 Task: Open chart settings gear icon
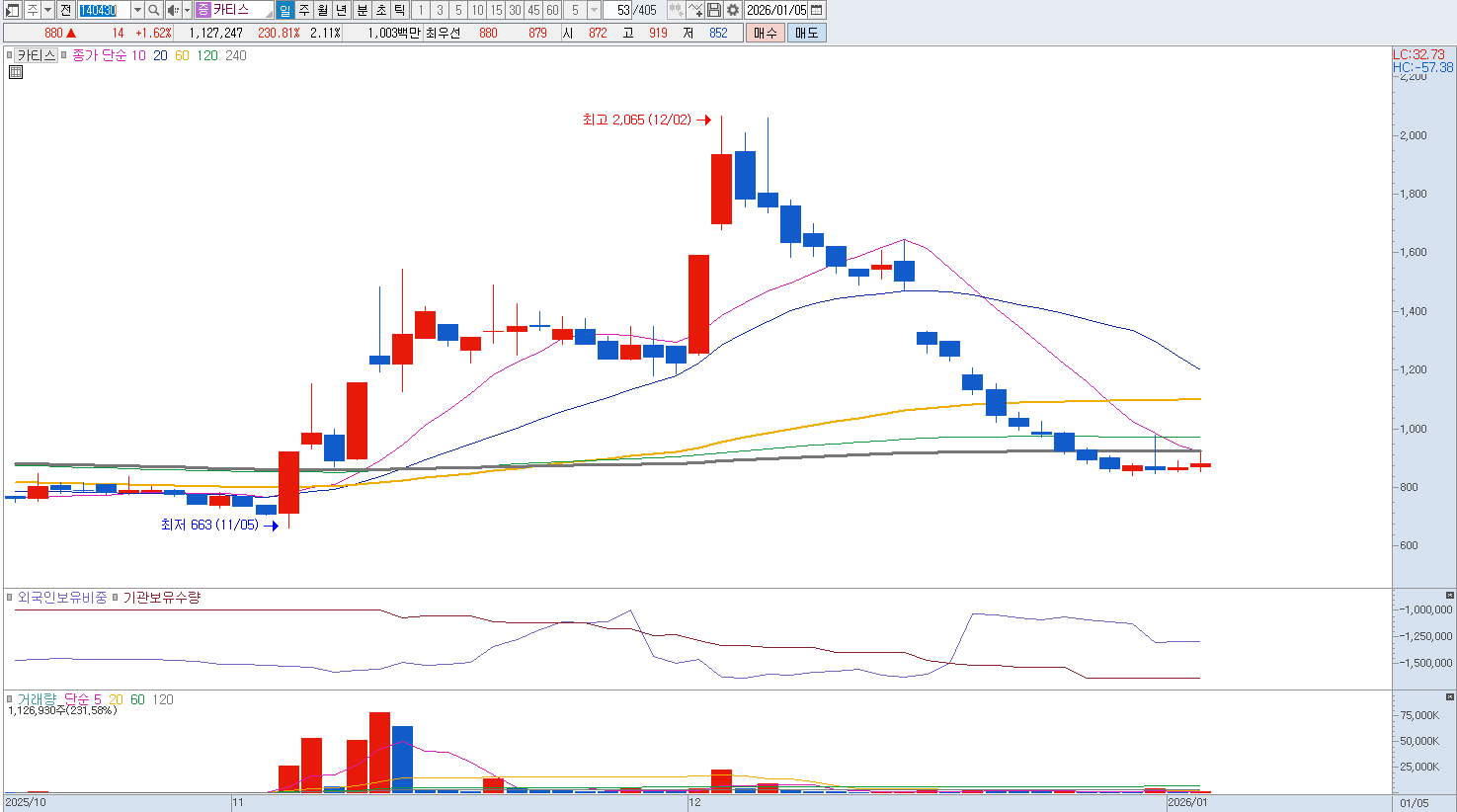pyautogui.click(x=733, y=10)
